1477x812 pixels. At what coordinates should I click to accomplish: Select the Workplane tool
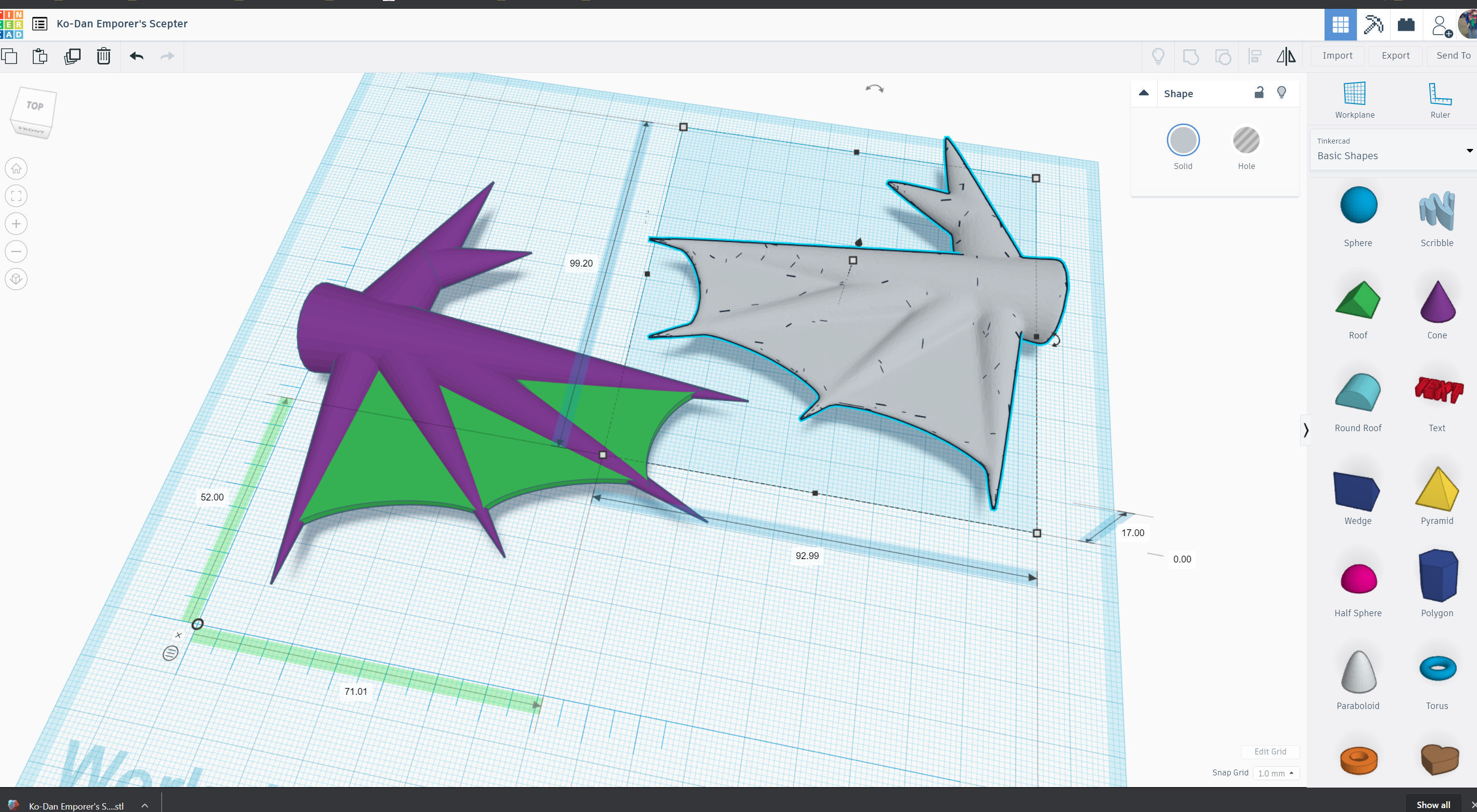pyautogui.click(x=1355, y=100)
